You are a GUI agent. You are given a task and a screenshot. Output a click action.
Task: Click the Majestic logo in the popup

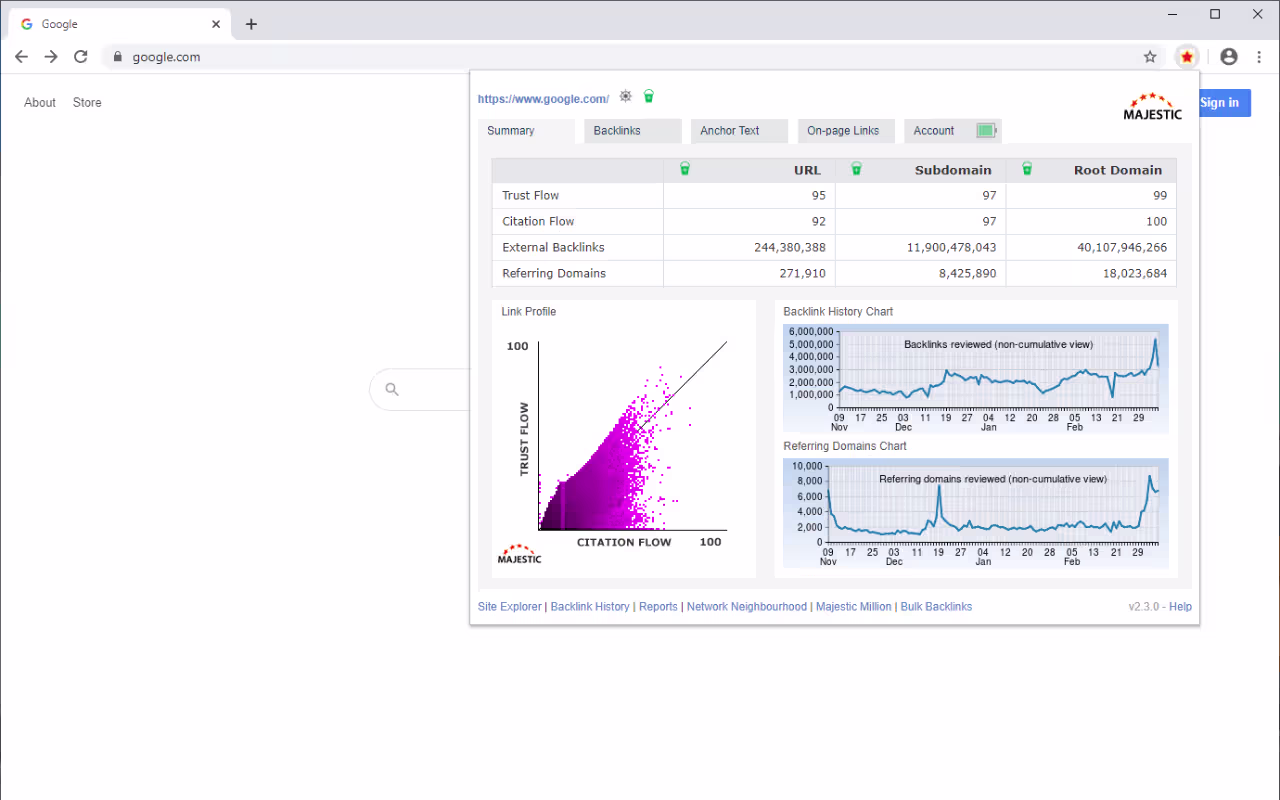click(1152, 108)
